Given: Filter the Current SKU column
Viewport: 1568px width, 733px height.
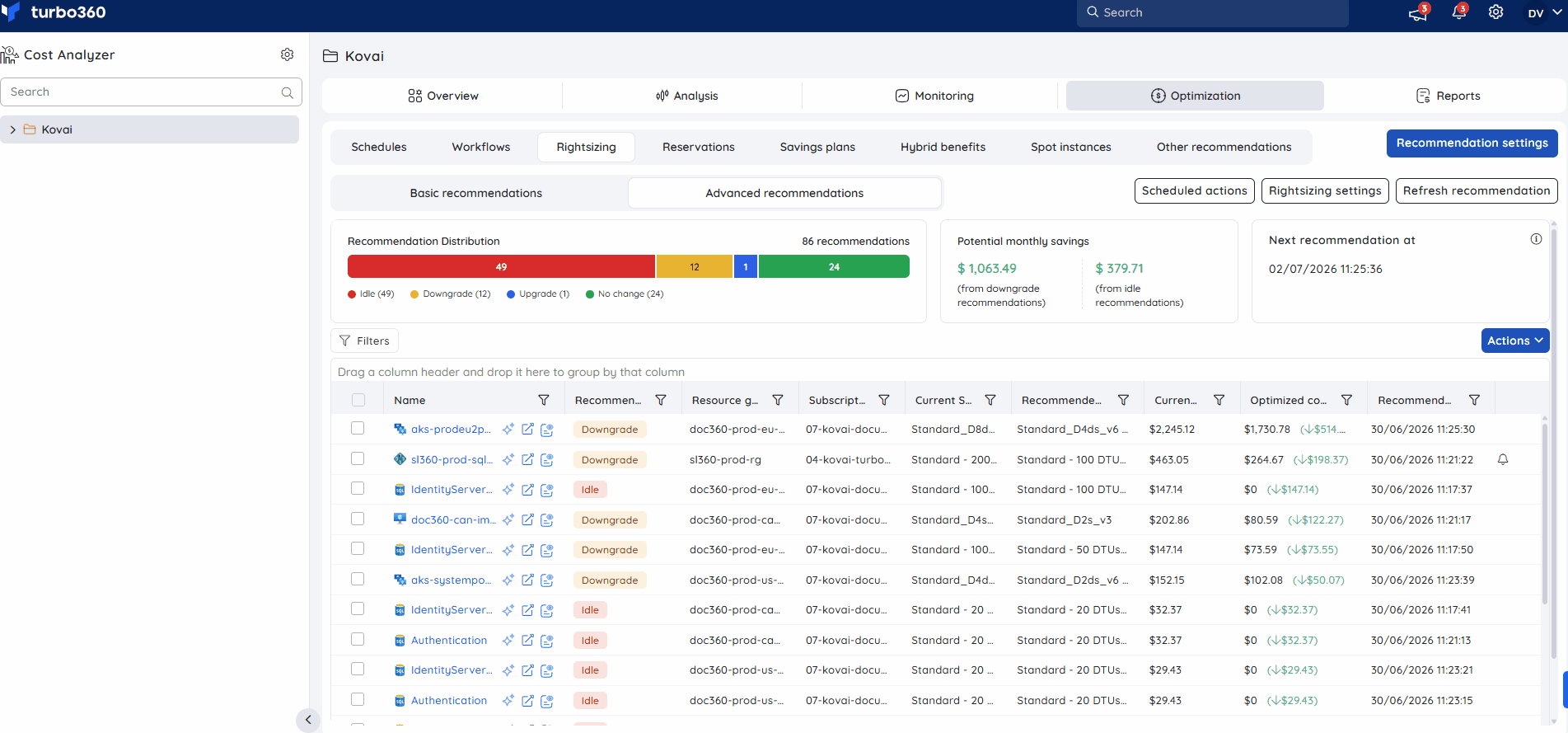Looking at the screenshot, I should [990, 400].
